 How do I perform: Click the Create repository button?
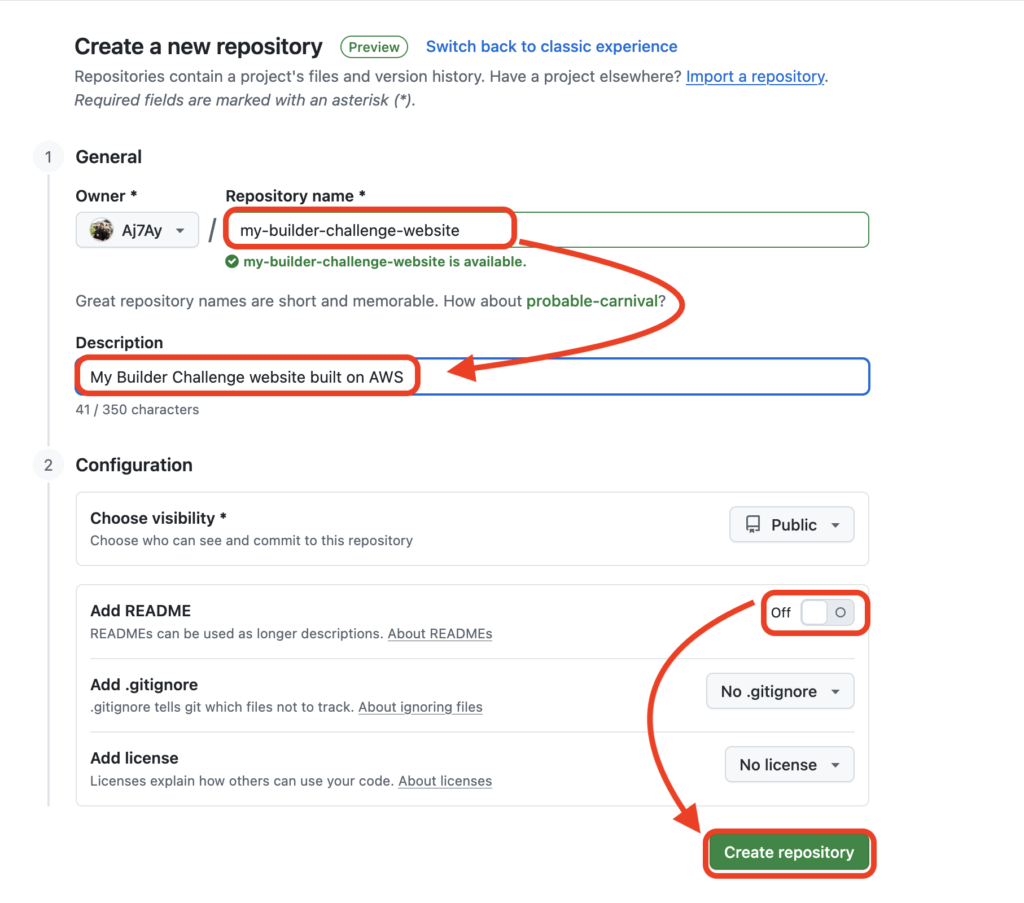point(789,852)
